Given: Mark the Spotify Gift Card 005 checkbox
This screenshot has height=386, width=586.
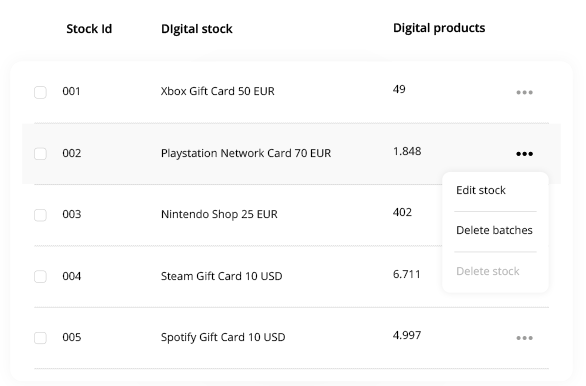Looking at the screenshot, I should pos(40,338).
